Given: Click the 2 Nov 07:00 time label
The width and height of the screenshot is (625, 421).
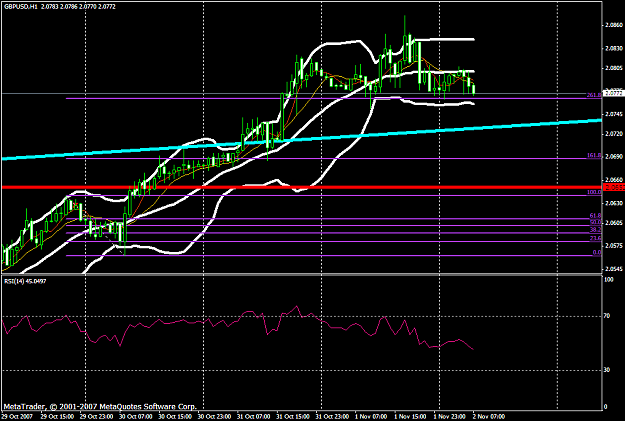Looking at the screenshot, I should 489,417.
